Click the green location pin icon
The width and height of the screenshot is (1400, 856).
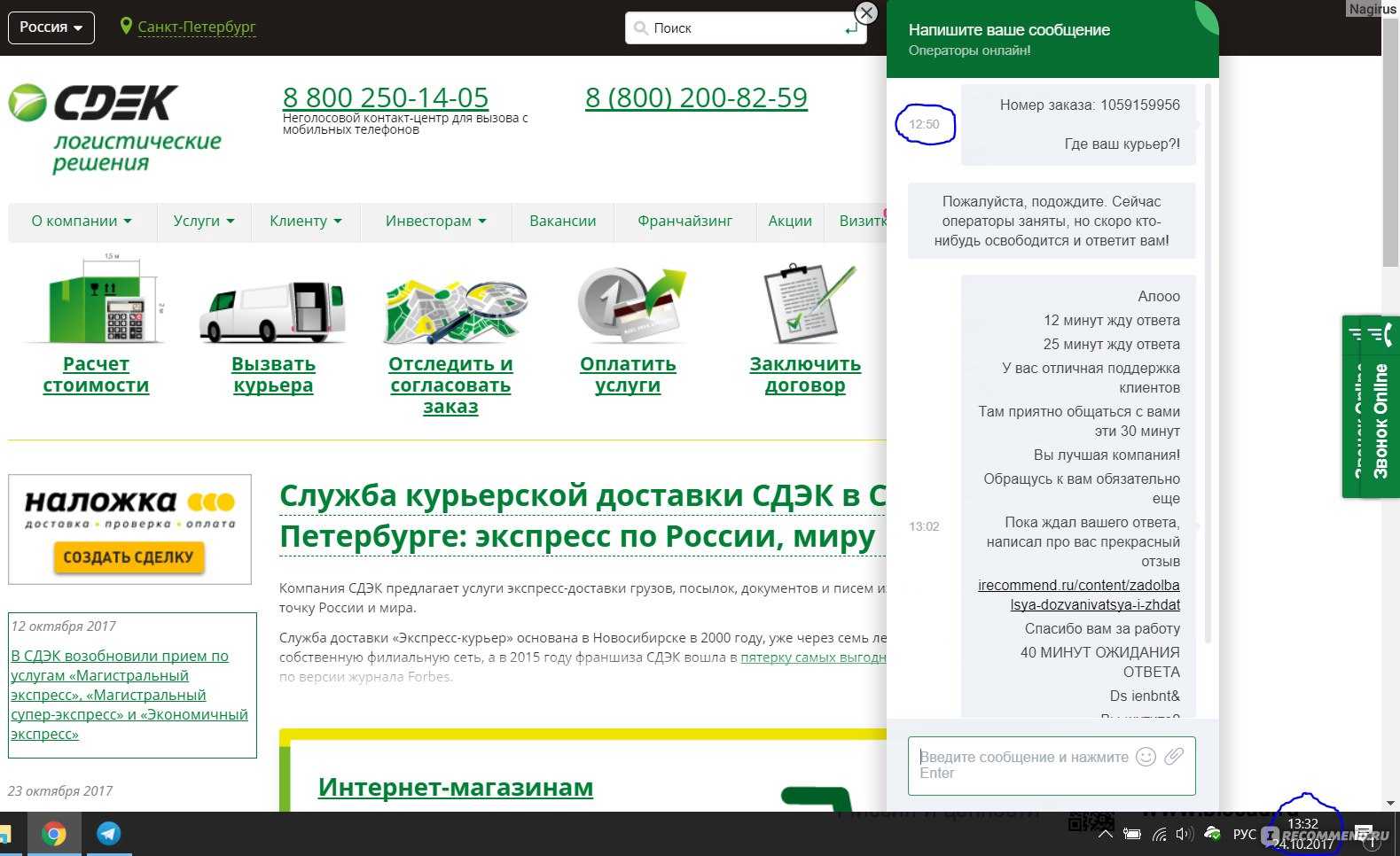pyautogui.click(x=126, y=27)
